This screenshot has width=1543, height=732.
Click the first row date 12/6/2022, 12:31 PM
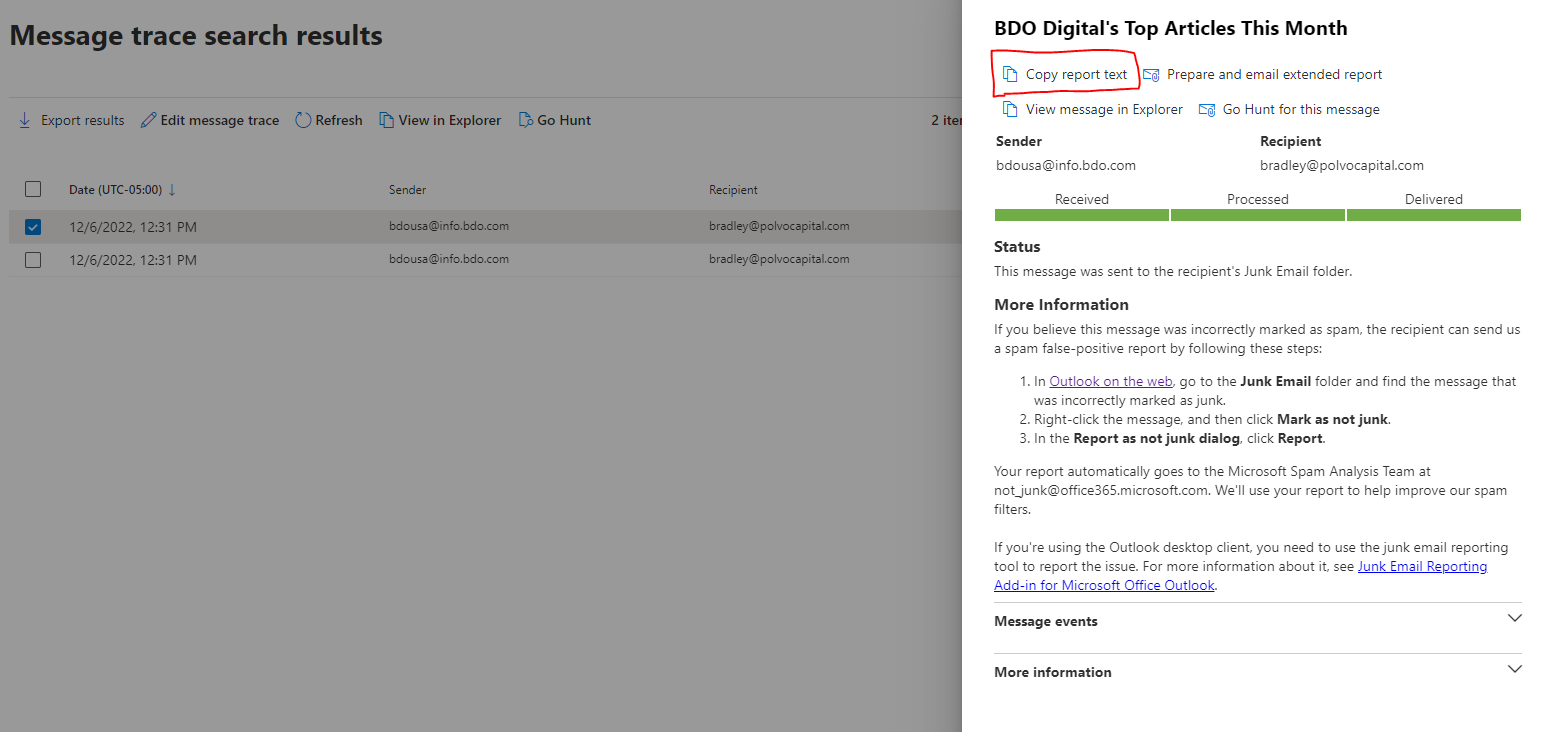133,227
